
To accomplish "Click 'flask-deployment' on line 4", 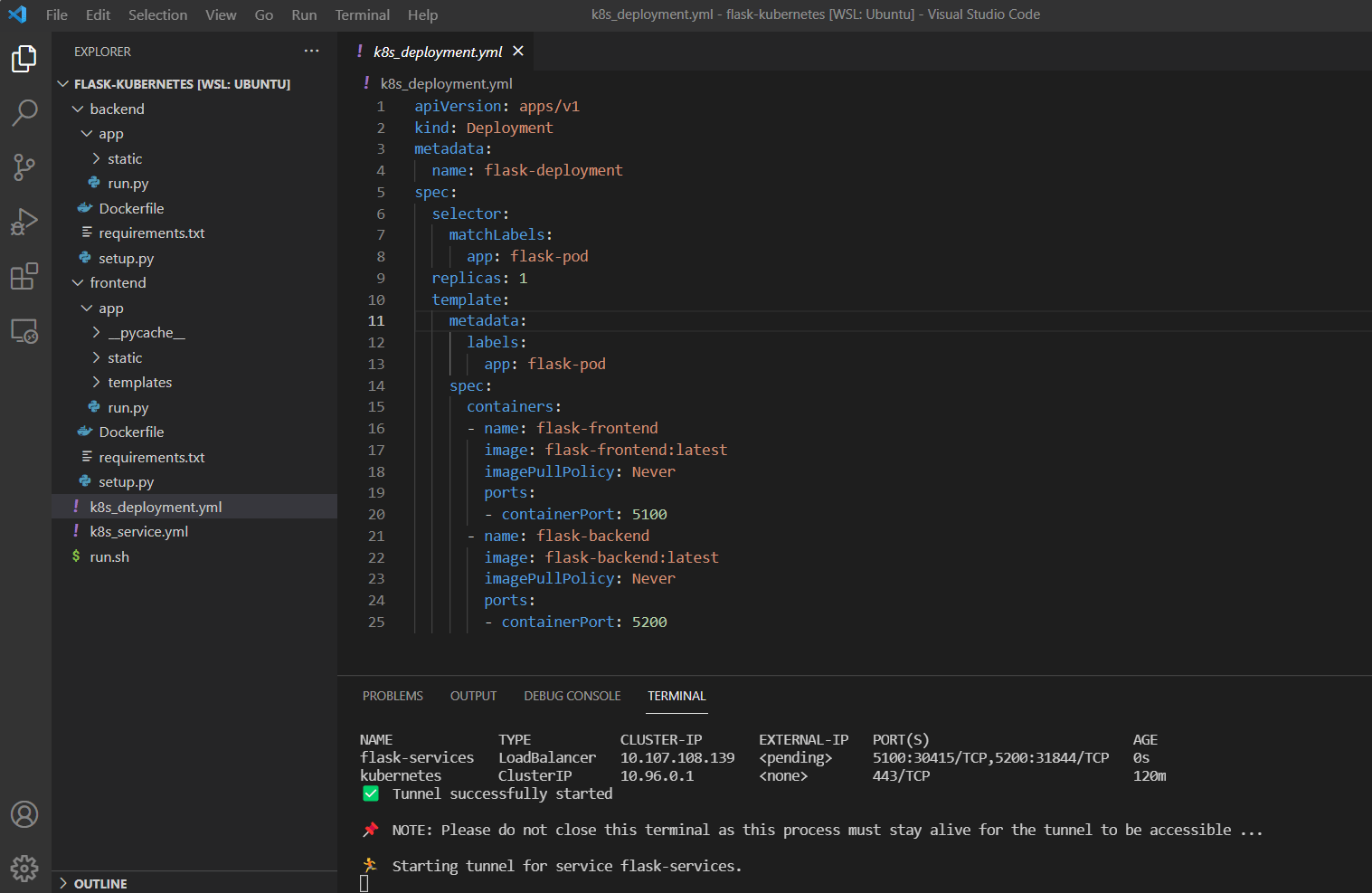I will (554, 170).
